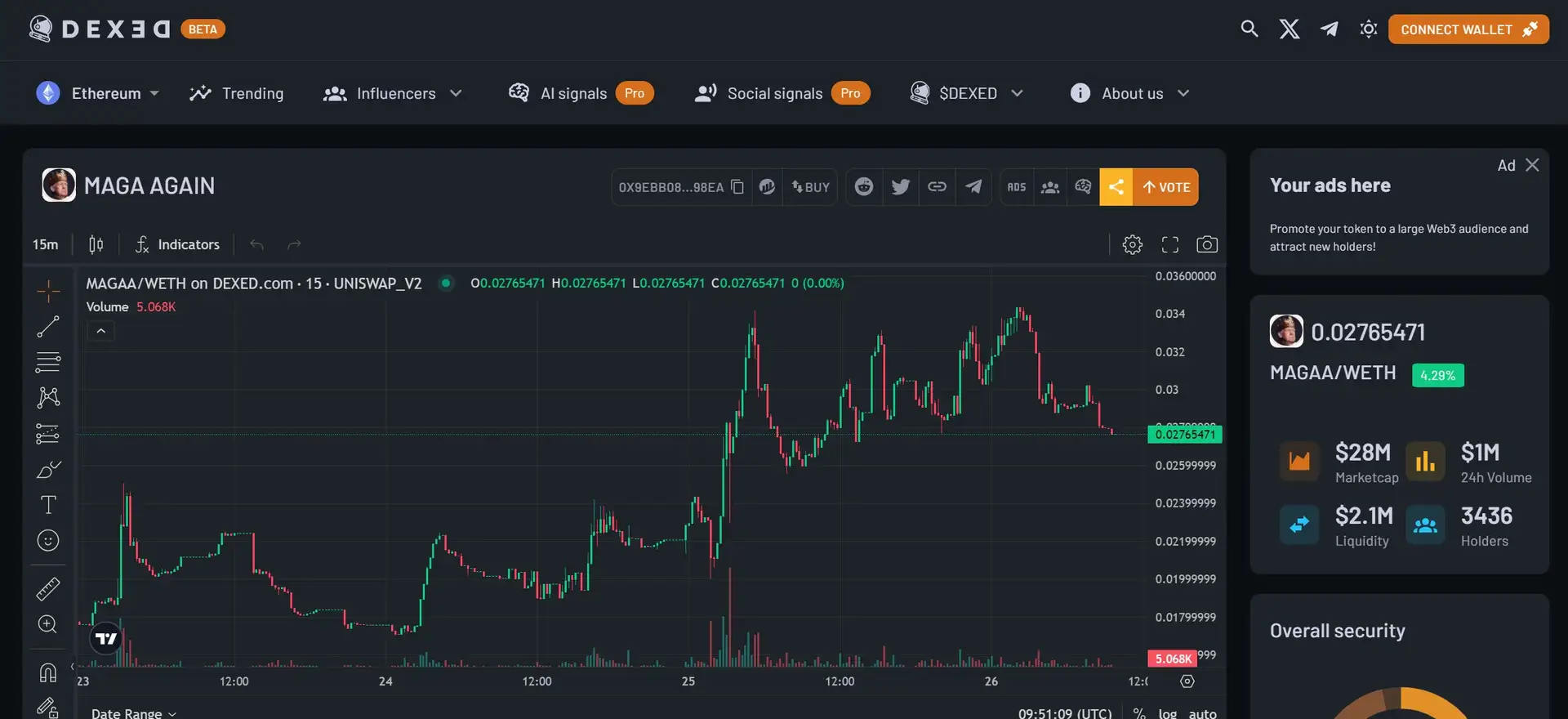Open AI signals Pro section
This screenshot has width=1568, height=719.
[x=581, y=93]
